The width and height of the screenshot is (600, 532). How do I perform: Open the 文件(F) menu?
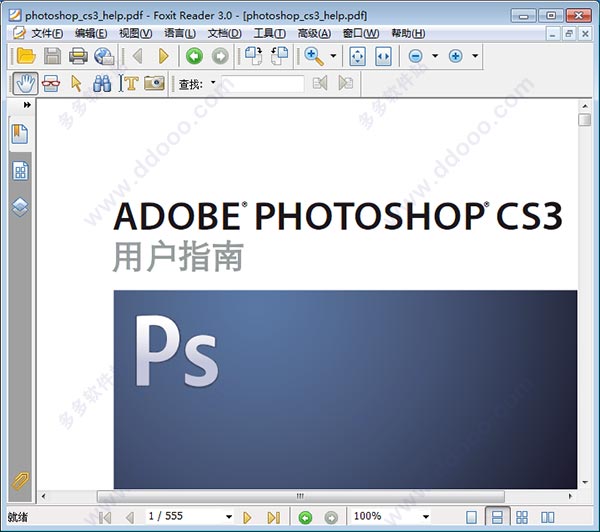pos(47,34)
